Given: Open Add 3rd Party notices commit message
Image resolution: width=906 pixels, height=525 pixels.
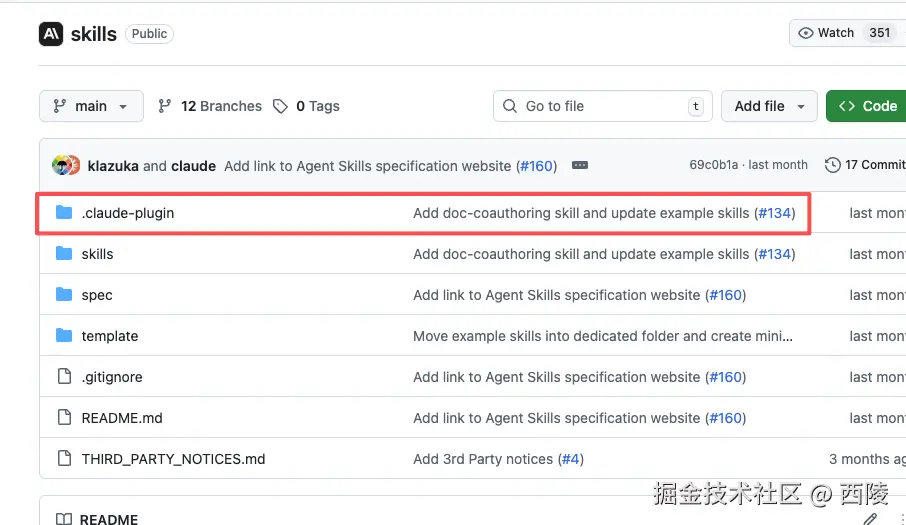Looking at the screenshot, I should (x=483, y=459).
